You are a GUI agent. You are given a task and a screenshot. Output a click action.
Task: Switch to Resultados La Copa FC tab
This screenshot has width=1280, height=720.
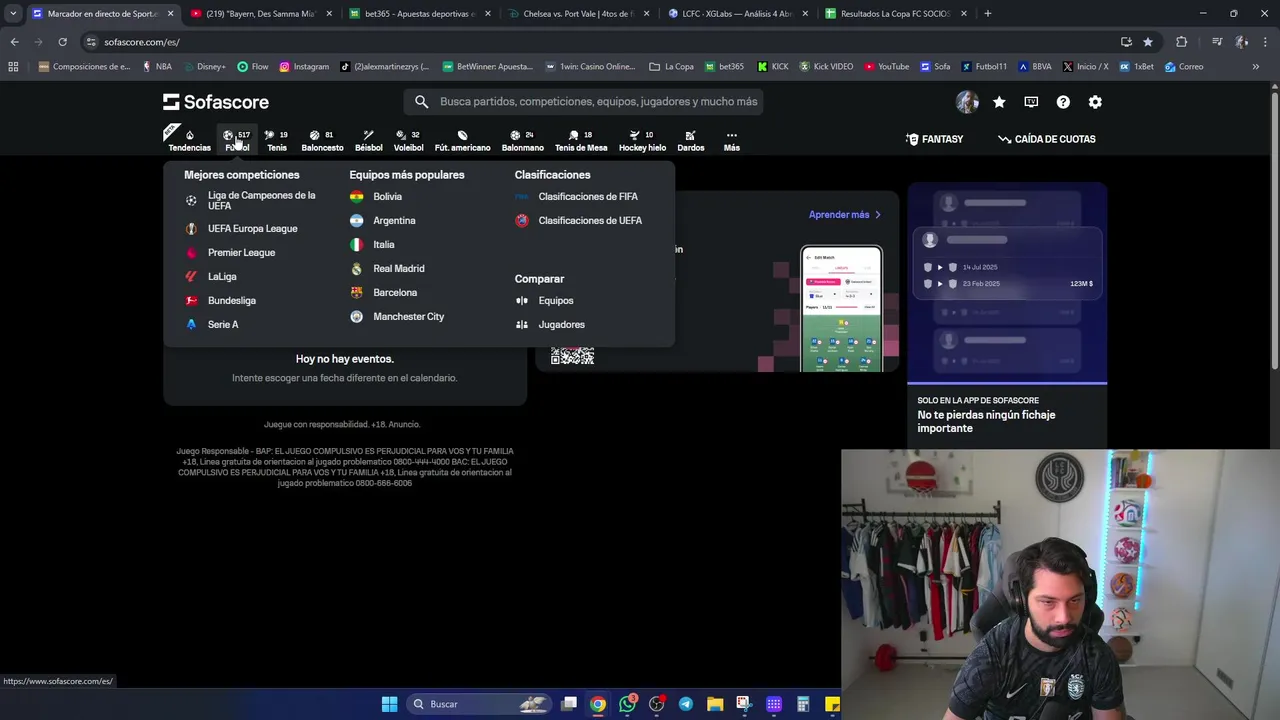(x=896, y=14)
